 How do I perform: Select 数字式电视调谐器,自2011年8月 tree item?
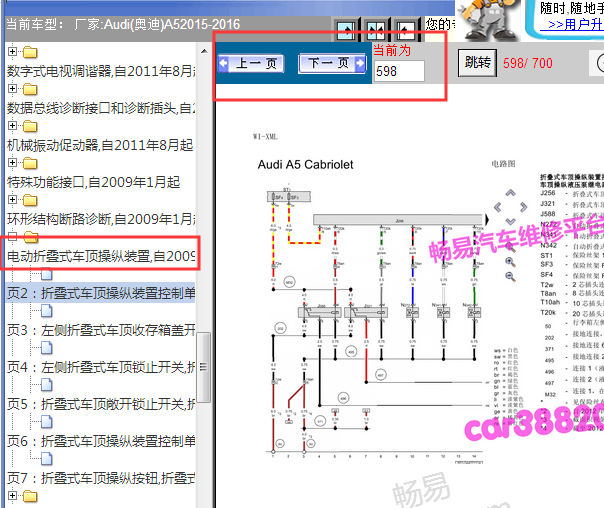(101, 71)
